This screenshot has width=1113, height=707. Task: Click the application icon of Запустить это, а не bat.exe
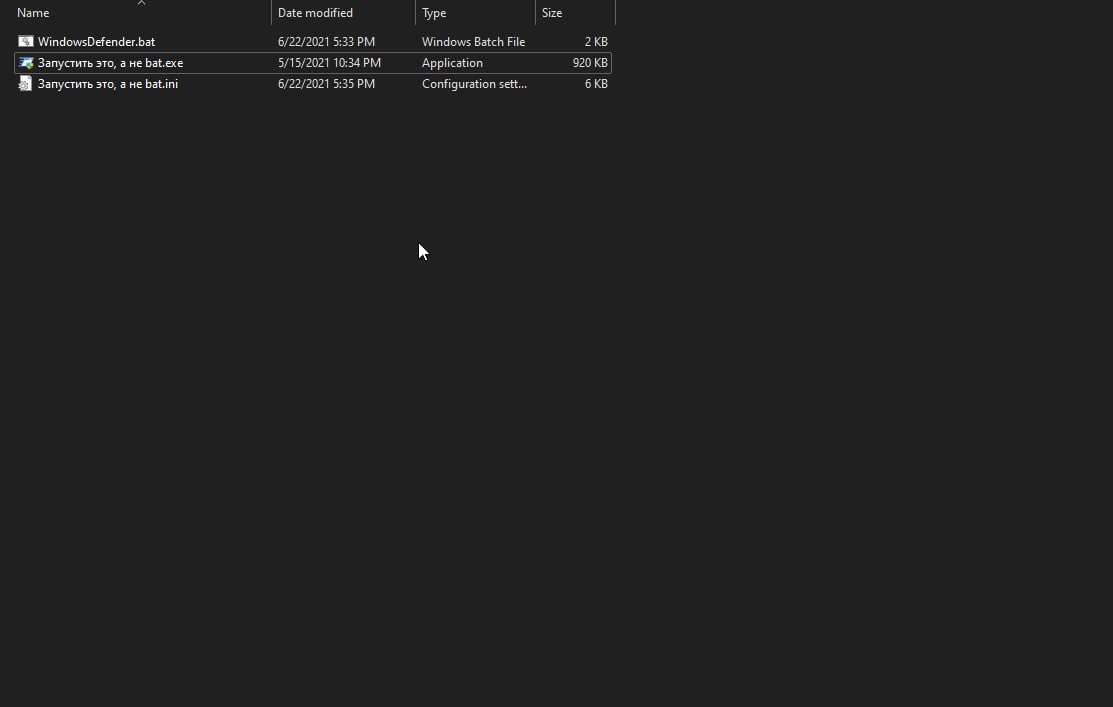pos(26,63)
